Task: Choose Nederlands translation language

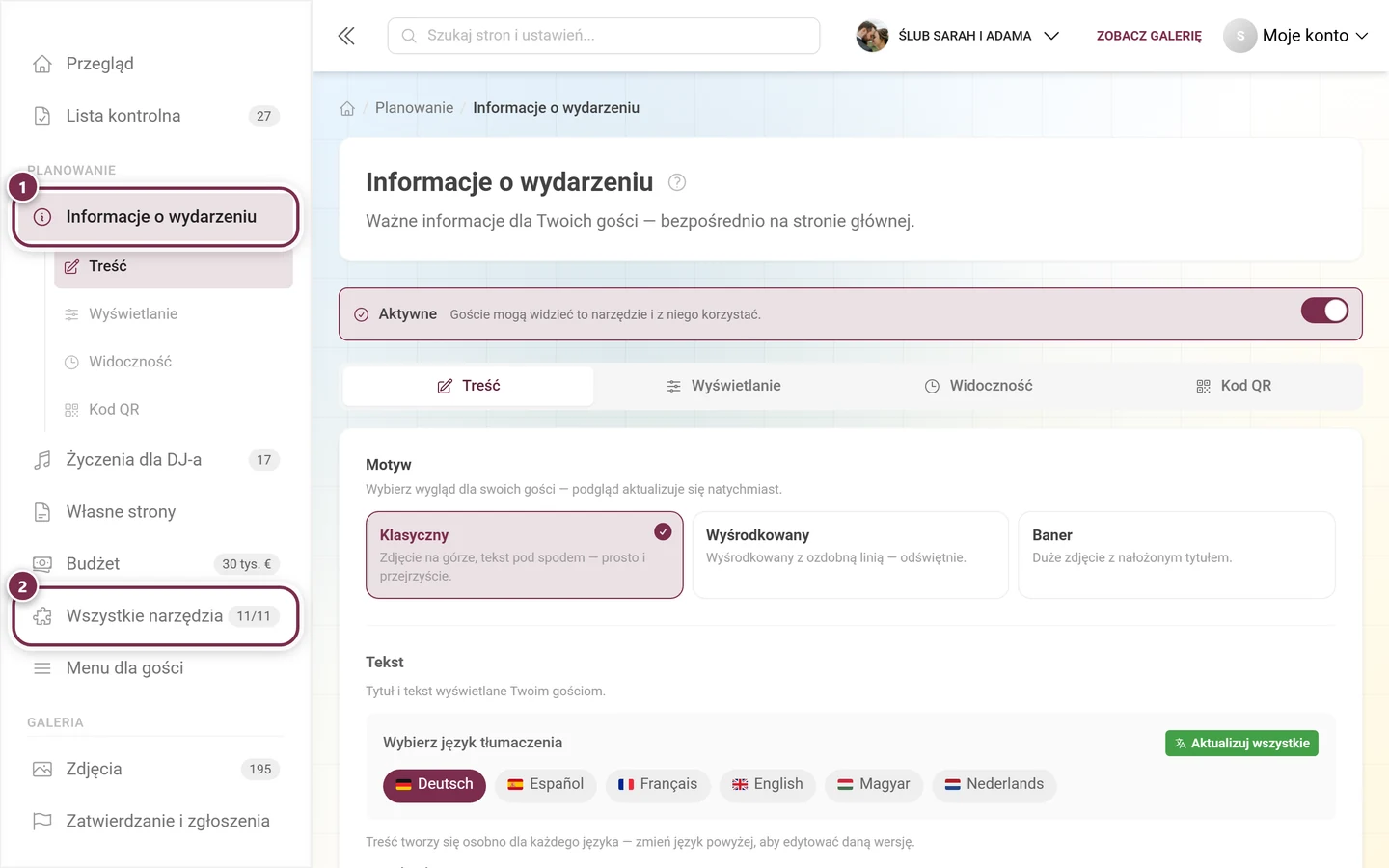Action: click(994, 785)
